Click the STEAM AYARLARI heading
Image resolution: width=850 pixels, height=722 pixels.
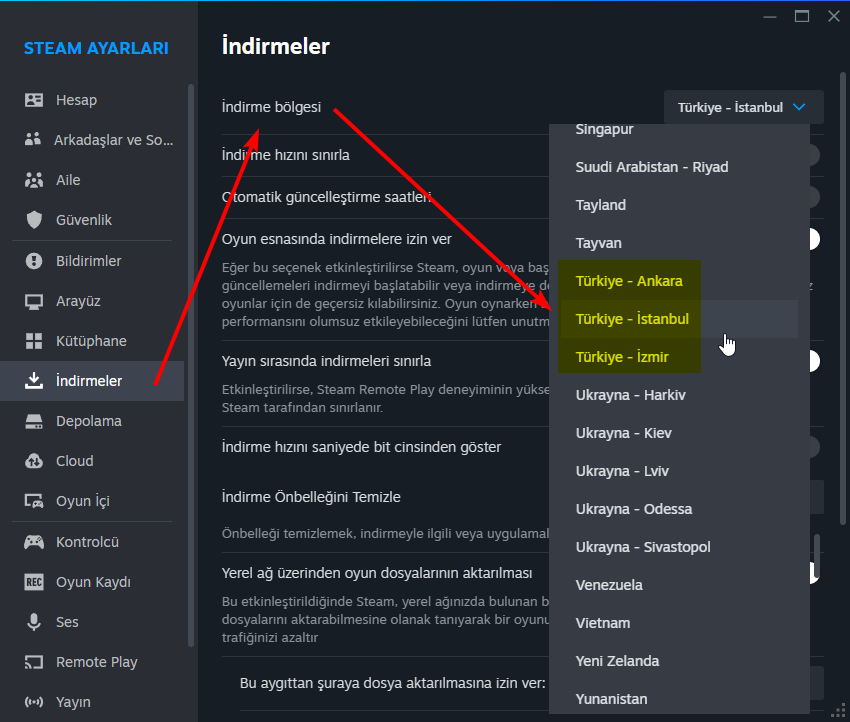(96, 48)
